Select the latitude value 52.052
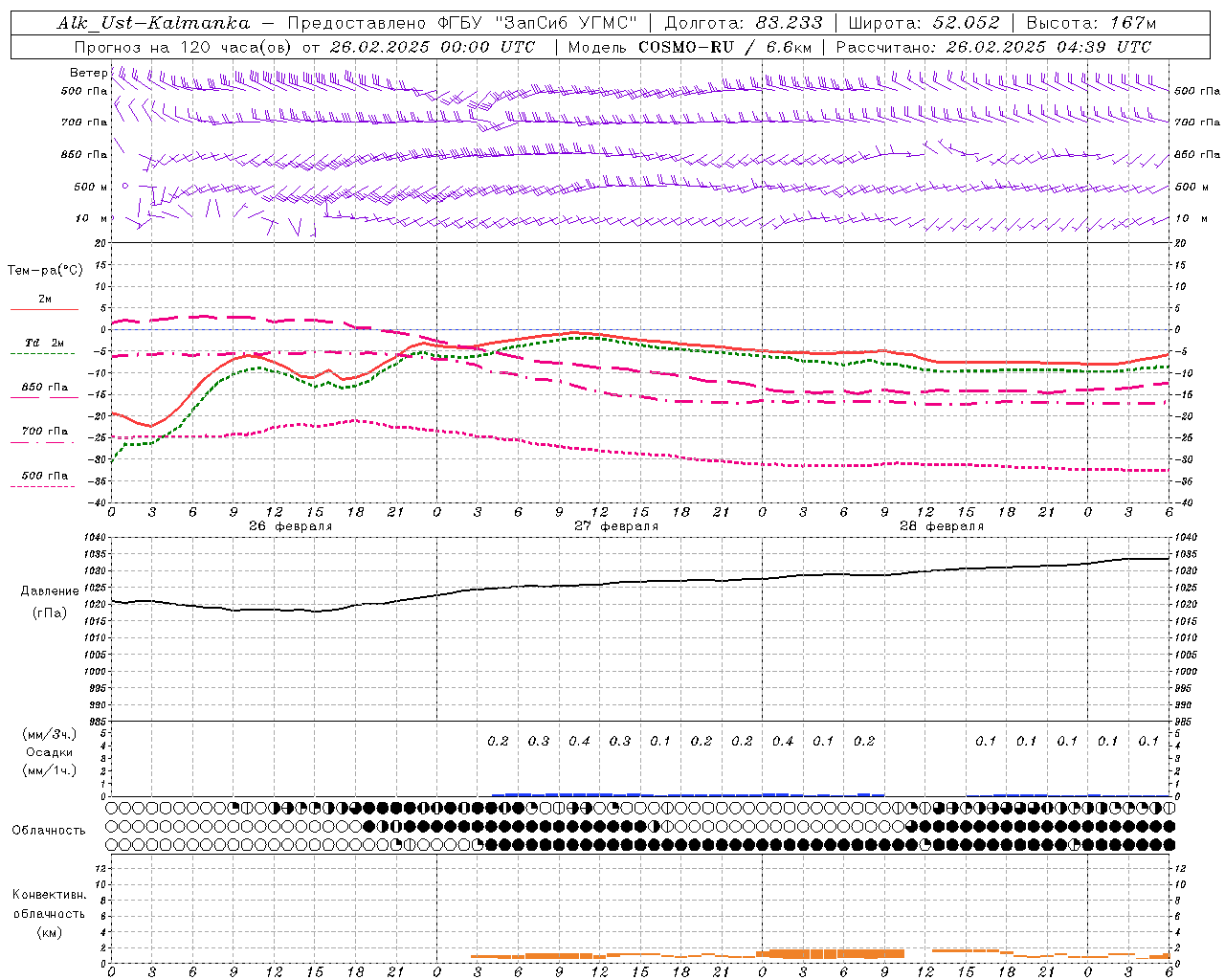 pos(967,23)
